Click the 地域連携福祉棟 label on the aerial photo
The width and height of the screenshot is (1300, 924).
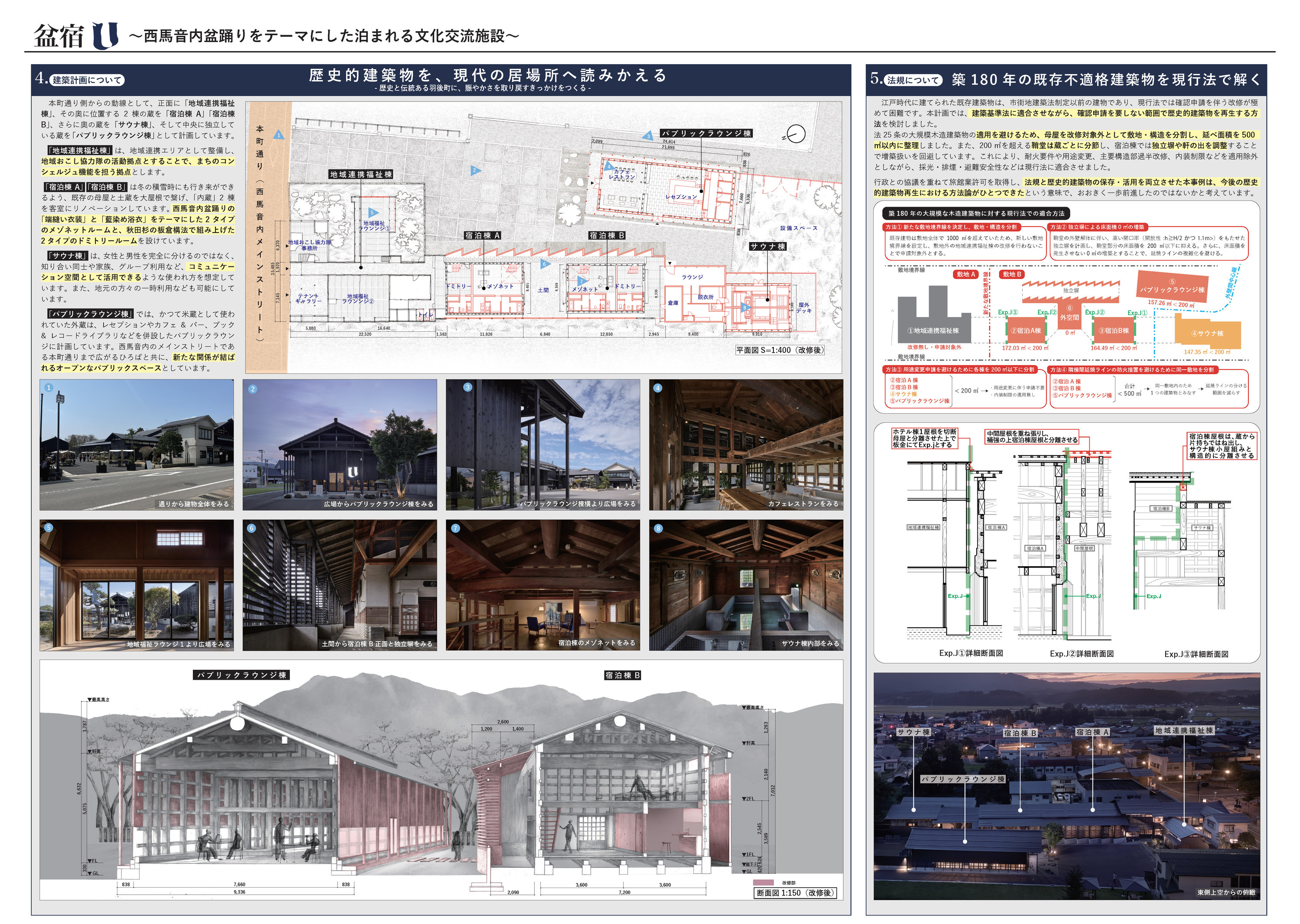click(1184, 730)
